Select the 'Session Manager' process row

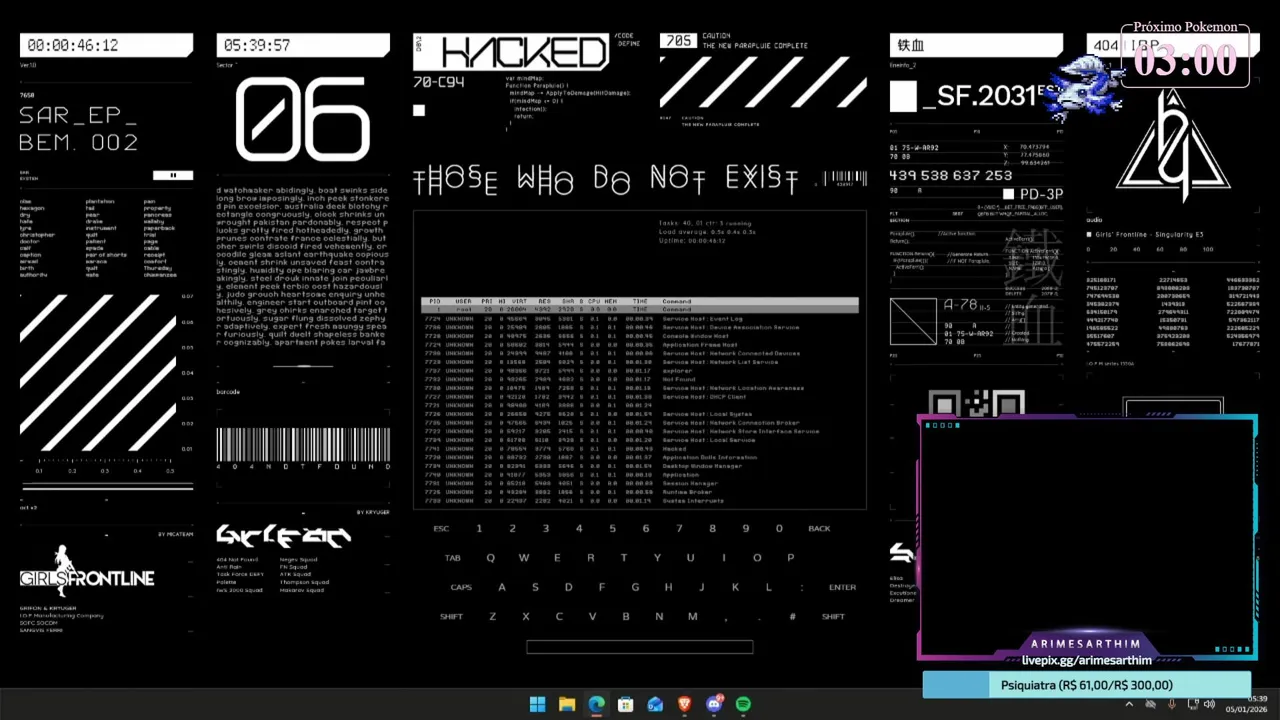pyautogui.click(x=640, y=483)
